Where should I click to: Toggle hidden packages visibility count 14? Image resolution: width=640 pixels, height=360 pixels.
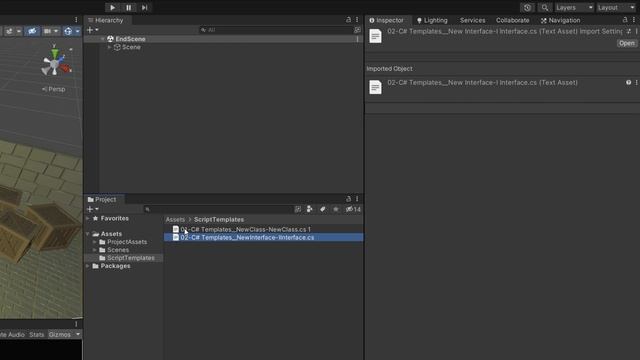pos(353,209)
